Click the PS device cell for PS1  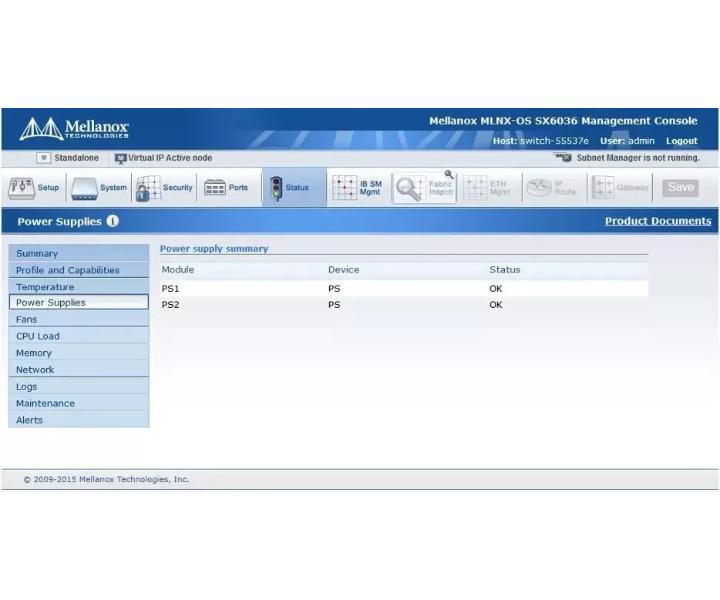point(334,288)
